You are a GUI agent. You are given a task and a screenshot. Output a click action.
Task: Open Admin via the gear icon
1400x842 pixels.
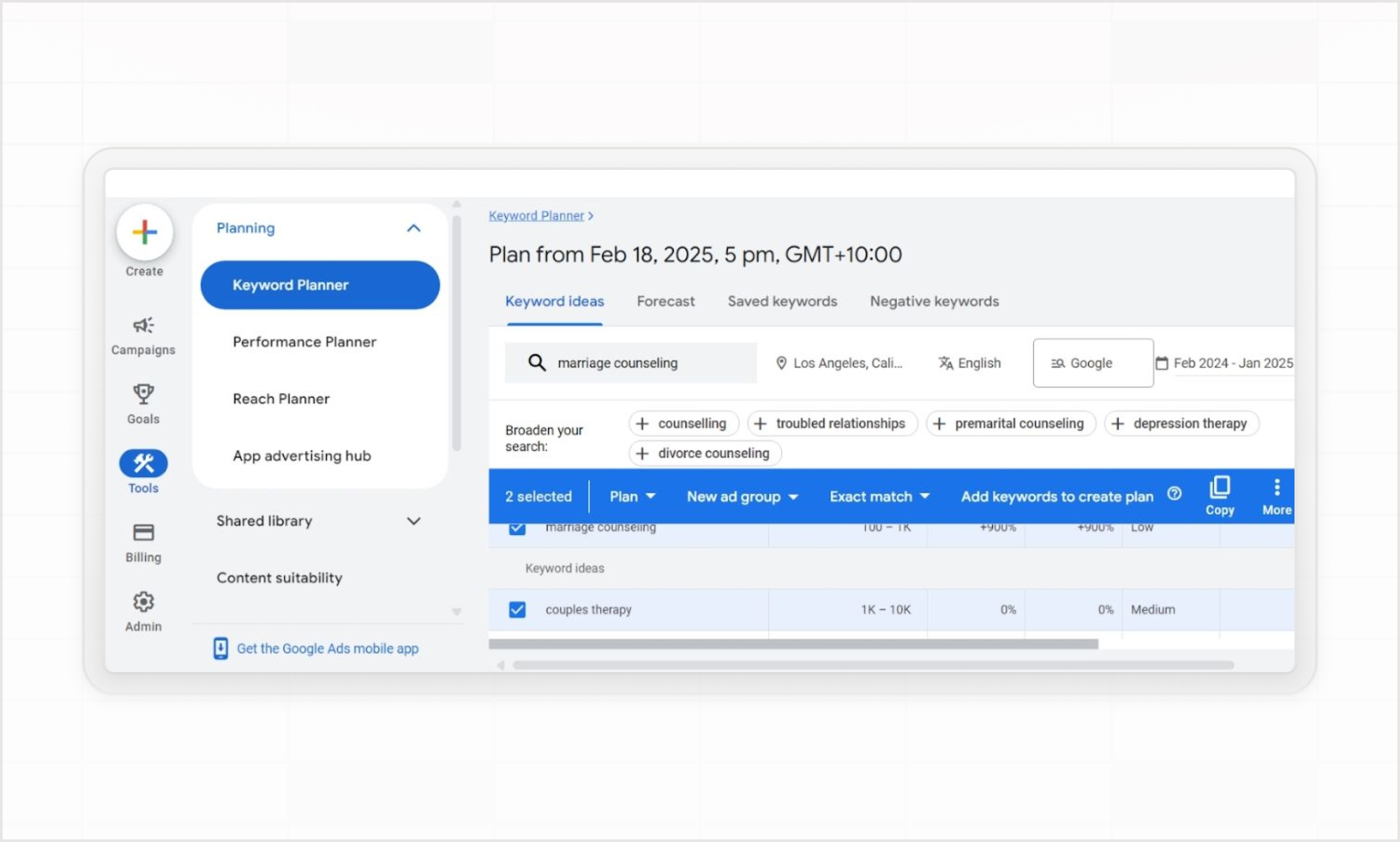pos(143,601)
